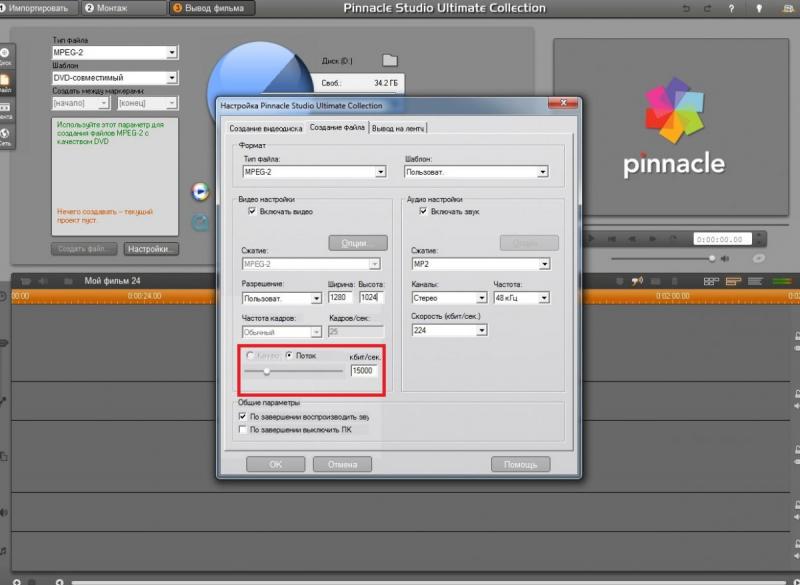Click the light bulb tips icon
Screen dimensions: 800x585
pos(759,9)
